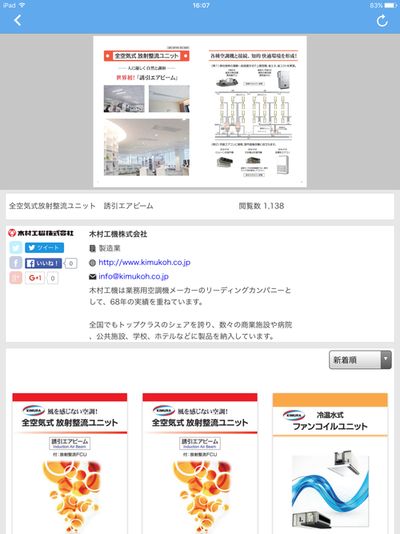Click the 木村工機株式会社 company logo
The width and height of the screenshot is (400, 534).
[41, 233]
